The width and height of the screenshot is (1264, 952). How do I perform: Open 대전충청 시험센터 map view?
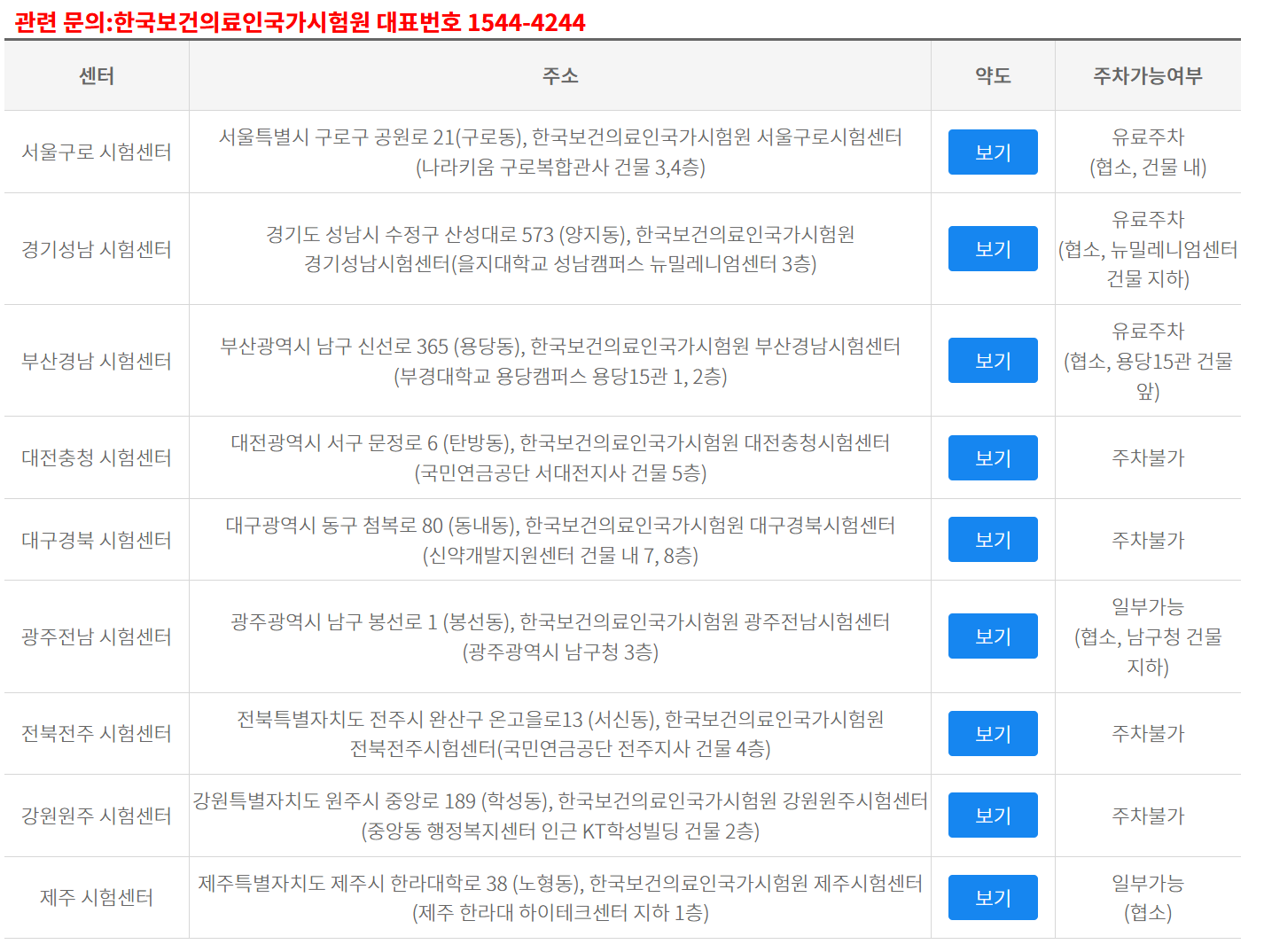[x=992, y=457]
